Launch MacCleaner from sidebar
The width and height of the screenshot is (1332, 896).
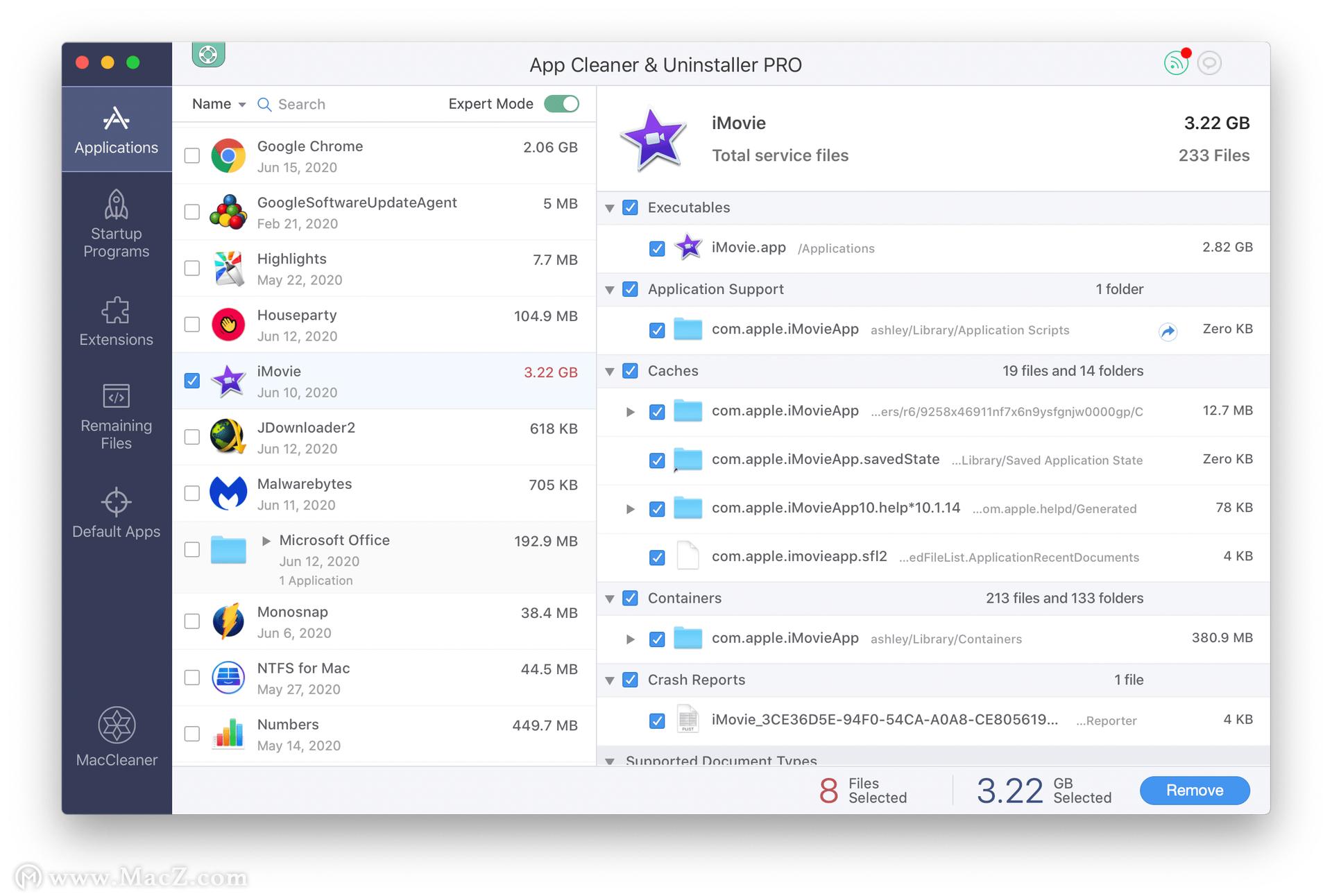coord(116,737)
